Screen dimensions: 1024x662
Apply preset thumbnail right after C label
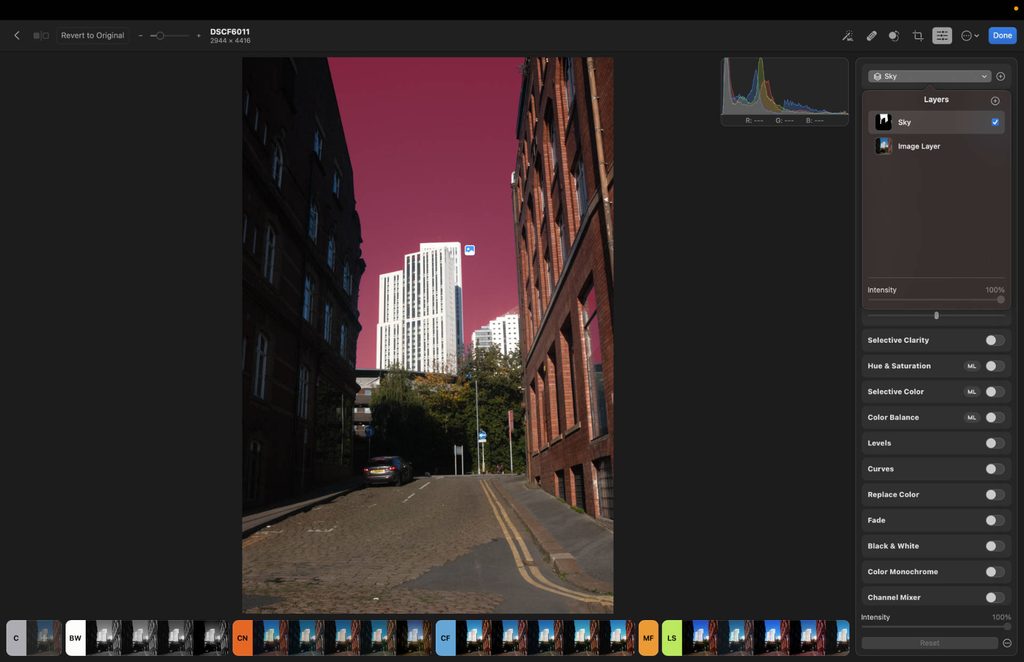click(x=44, y=638)
